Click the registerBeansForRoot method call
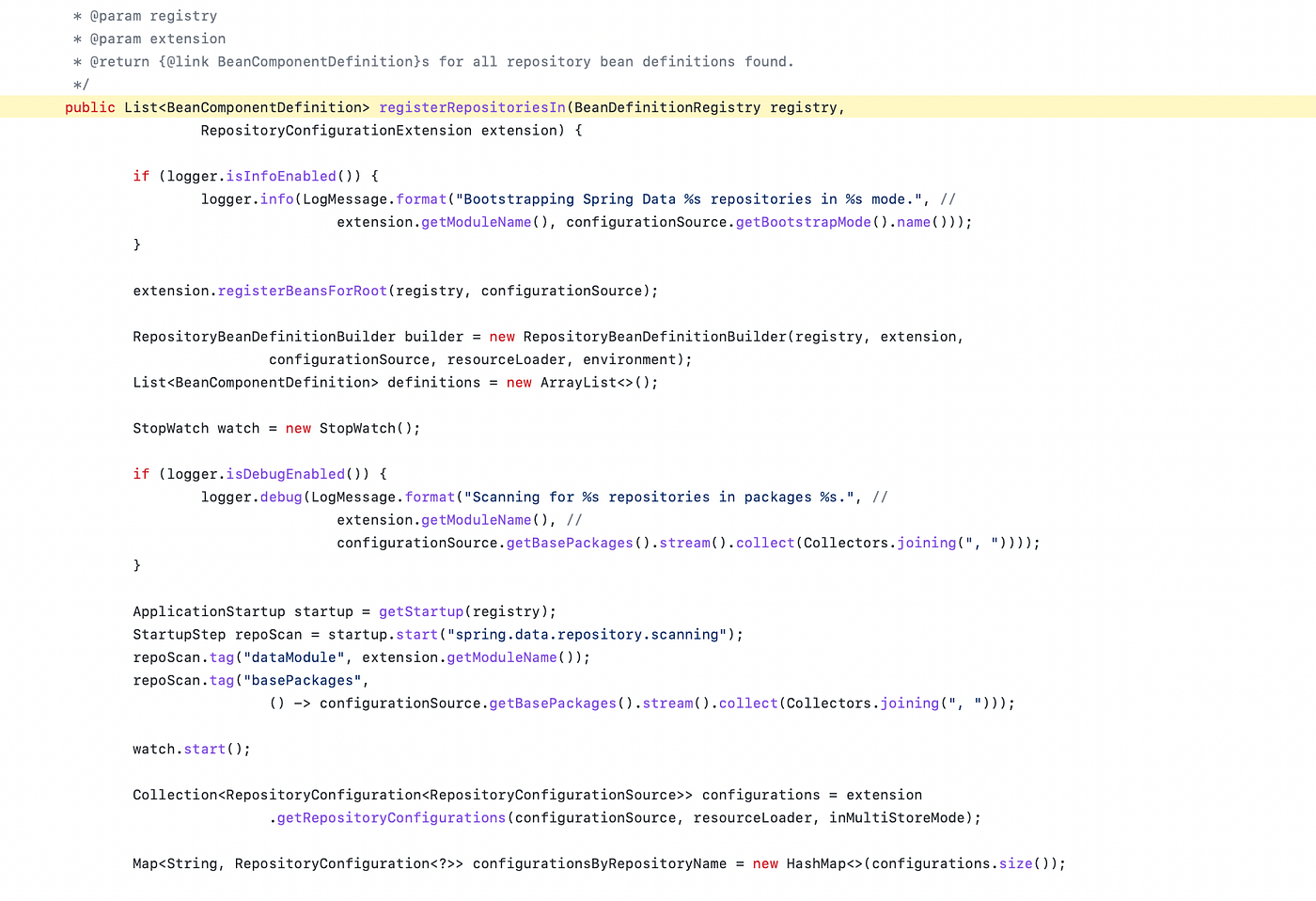This screenshot has width=1316, height=901. click(x=303, y=291)
